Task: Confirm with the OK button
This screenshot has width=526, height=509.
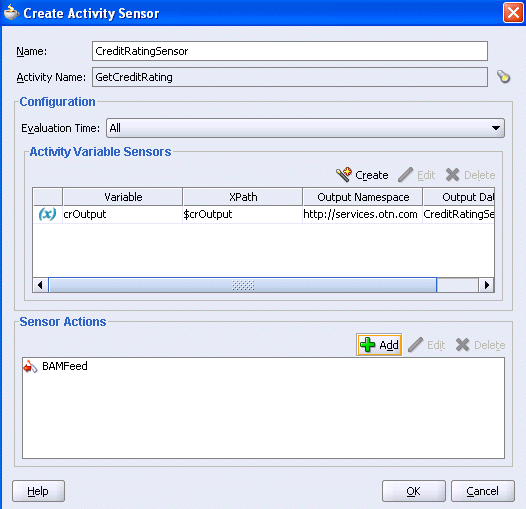Action: 414,491
